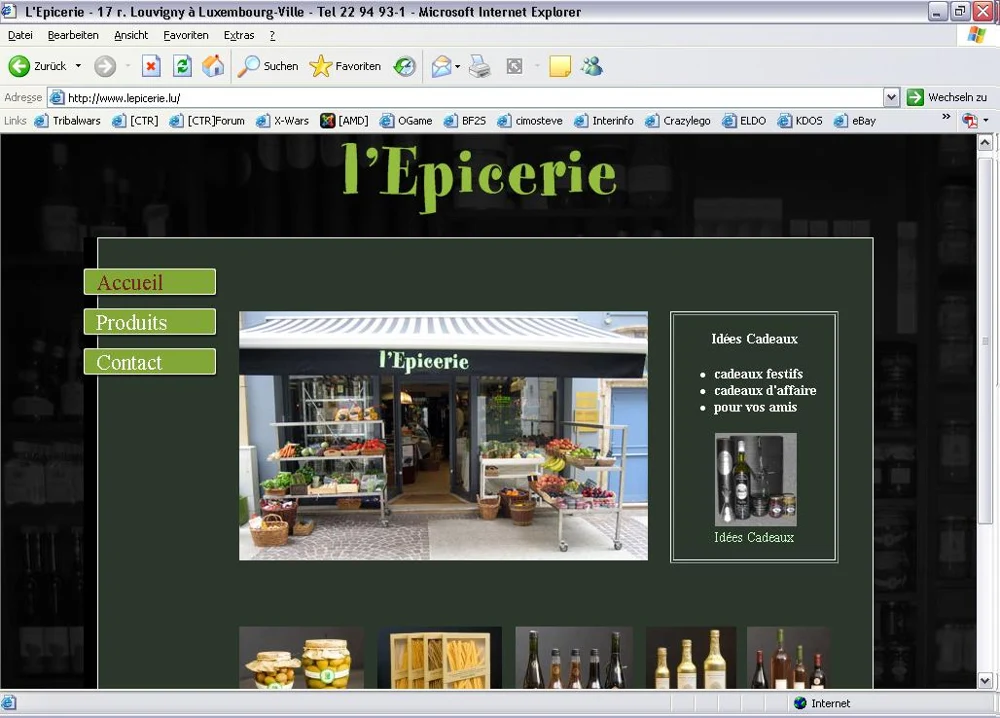
Task: Open the Datei menu
Action: [20, 35]
